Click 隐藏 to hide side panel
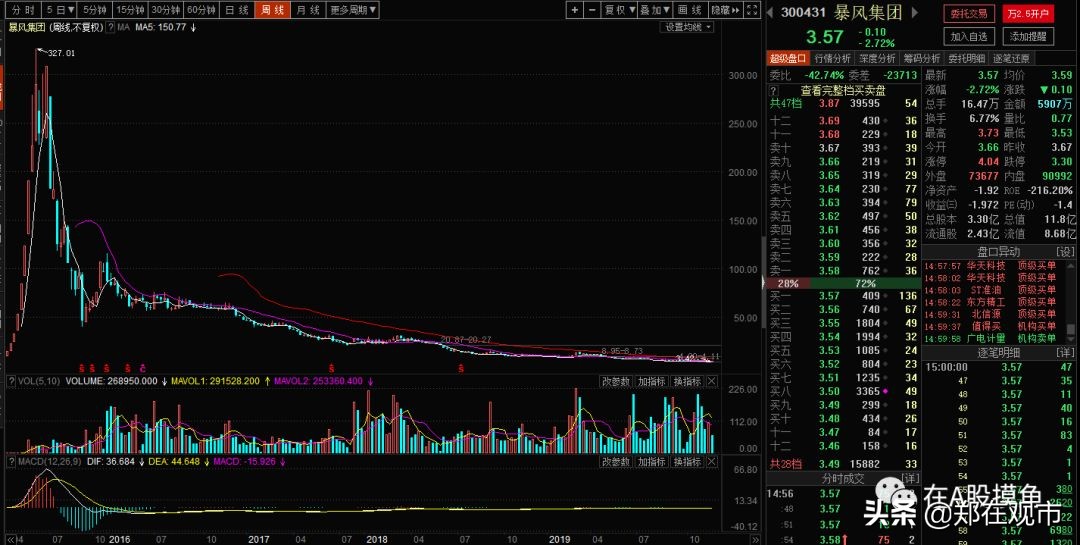This screenshot has width=1080, height=545. coord(725,10)
